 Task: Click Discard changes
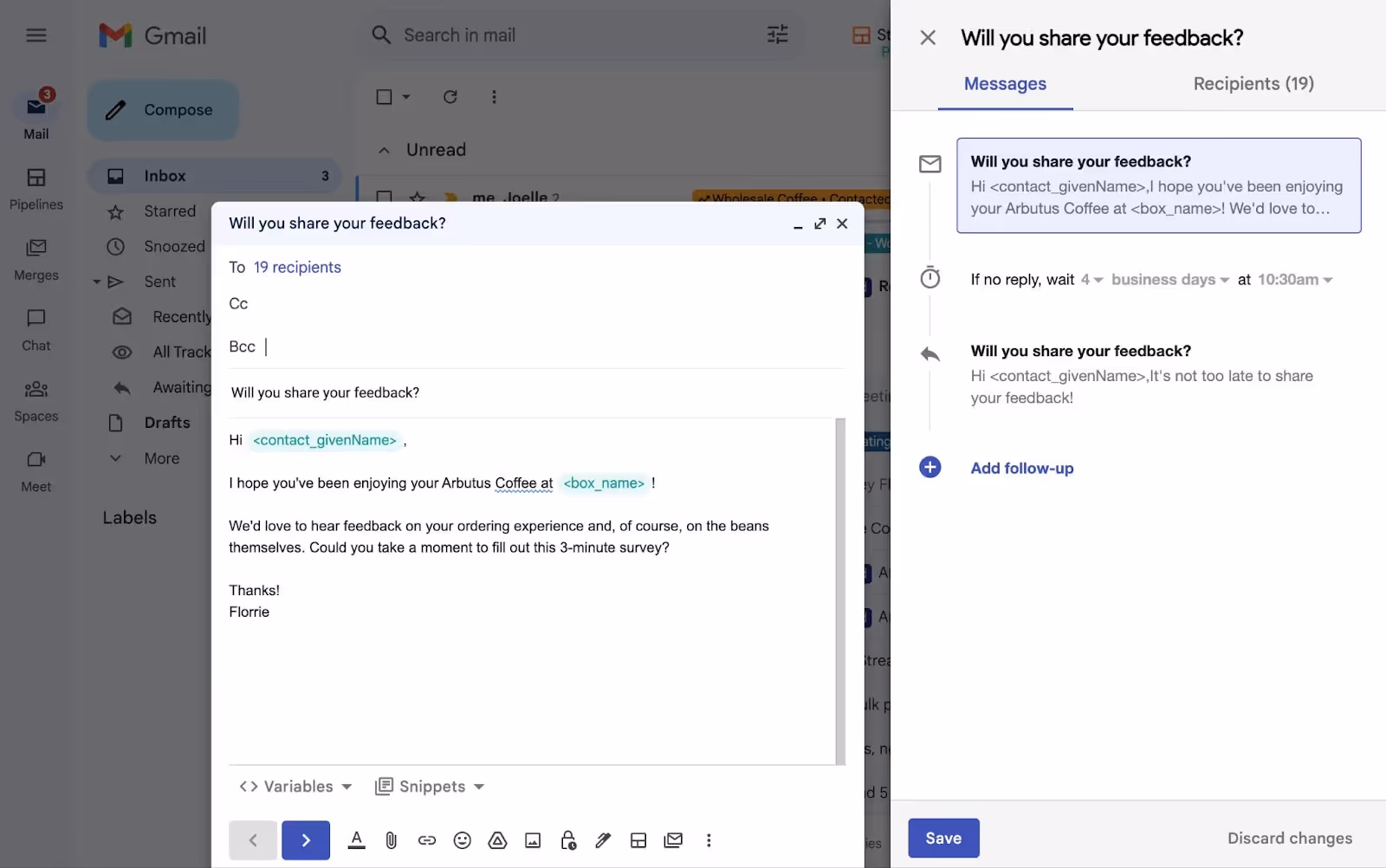click(x=1289, y=839)
